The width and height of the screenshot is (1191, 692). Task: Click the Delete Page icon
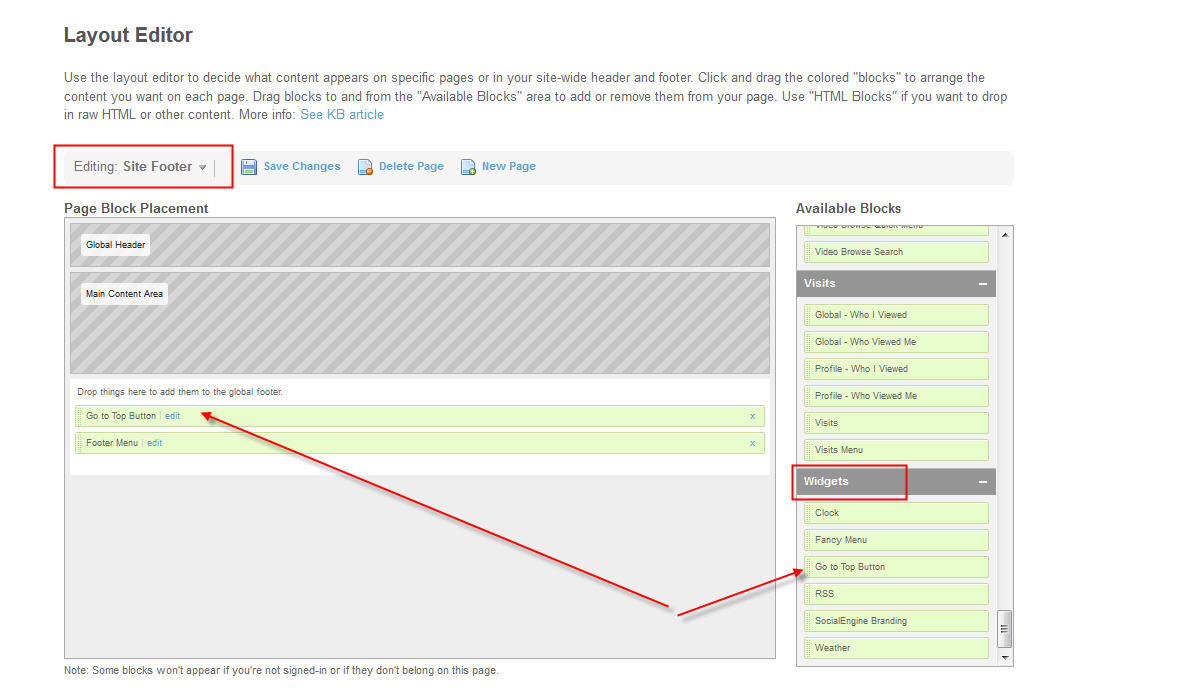(x=366, y=167)
